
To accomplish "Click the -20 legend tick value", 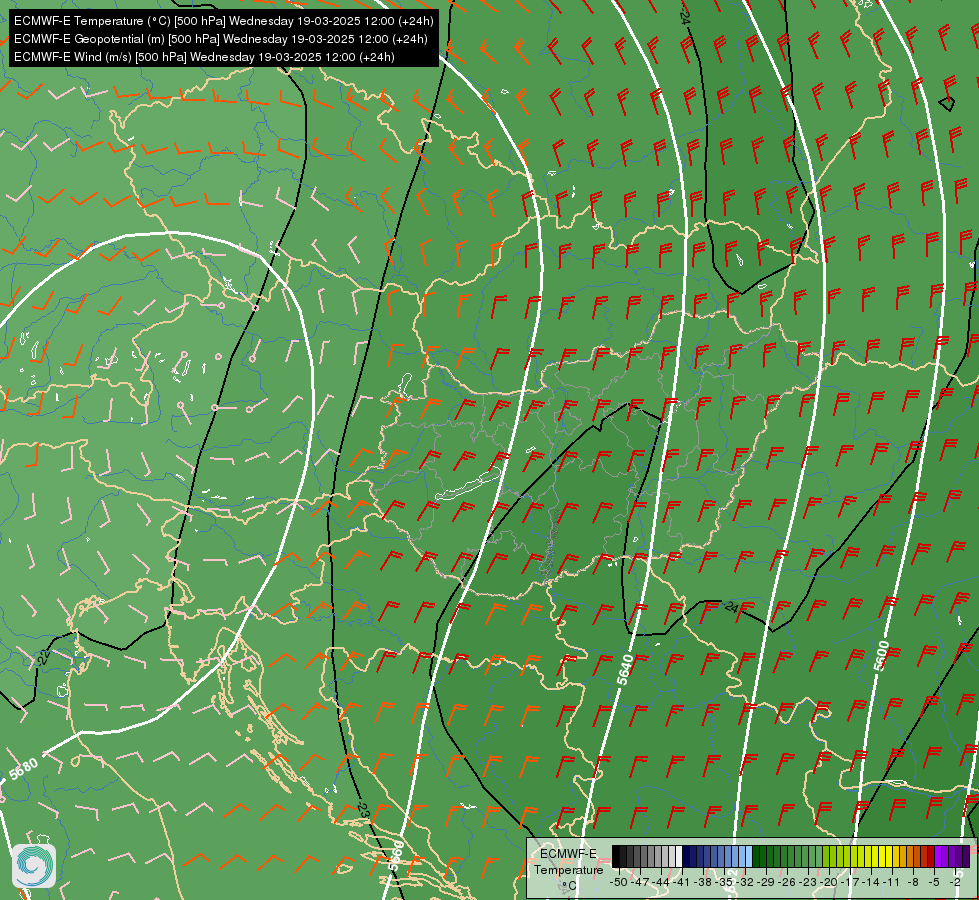I will pos(830,882).
